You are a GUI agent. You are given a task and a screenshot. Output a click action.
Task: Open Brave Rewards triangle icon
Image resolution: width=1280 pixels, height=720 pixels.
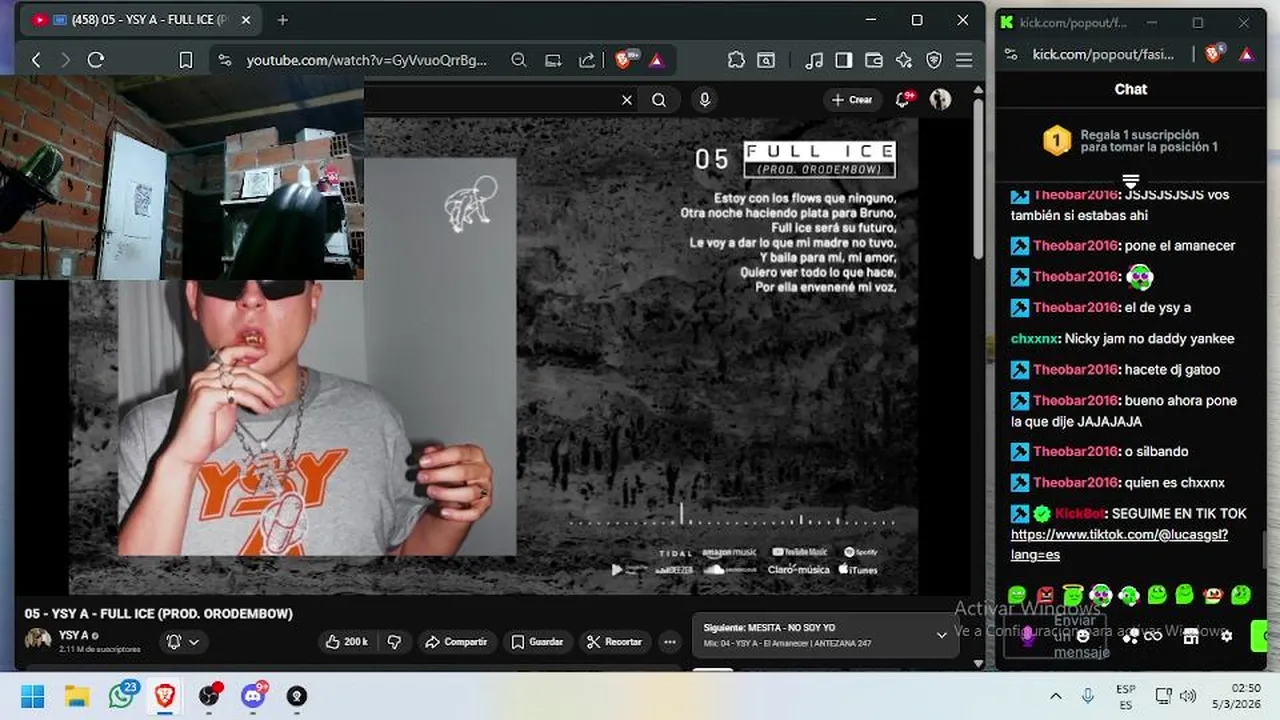(x=656, y=60)
